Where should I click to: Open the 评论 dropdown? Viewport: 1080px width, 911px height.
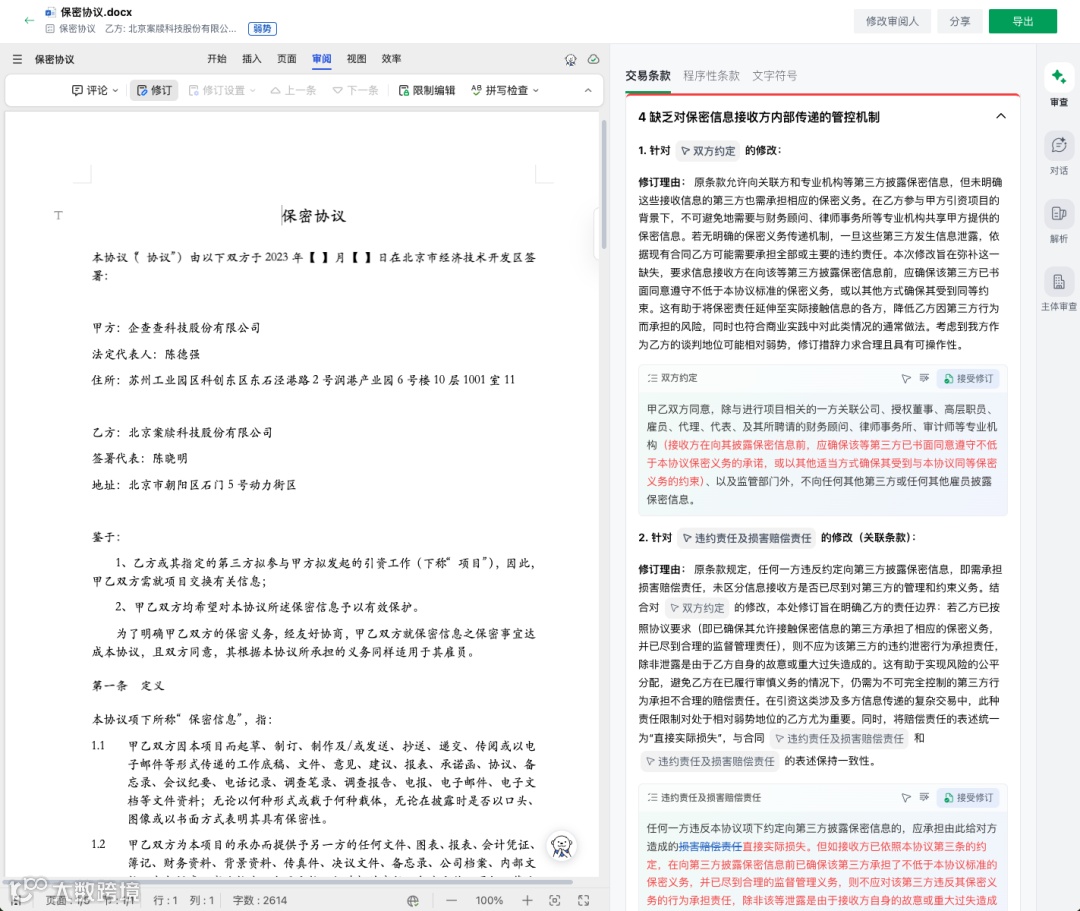point(95,90)
